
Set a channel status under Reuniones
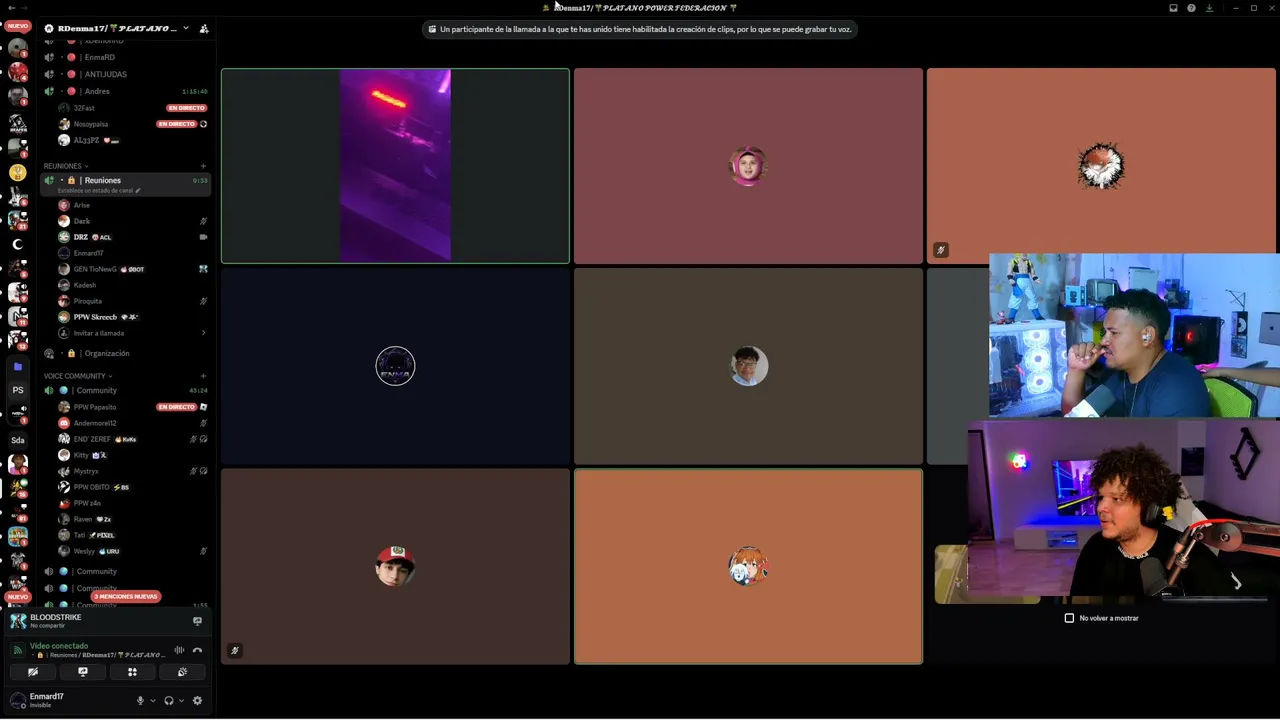point(99,191)
